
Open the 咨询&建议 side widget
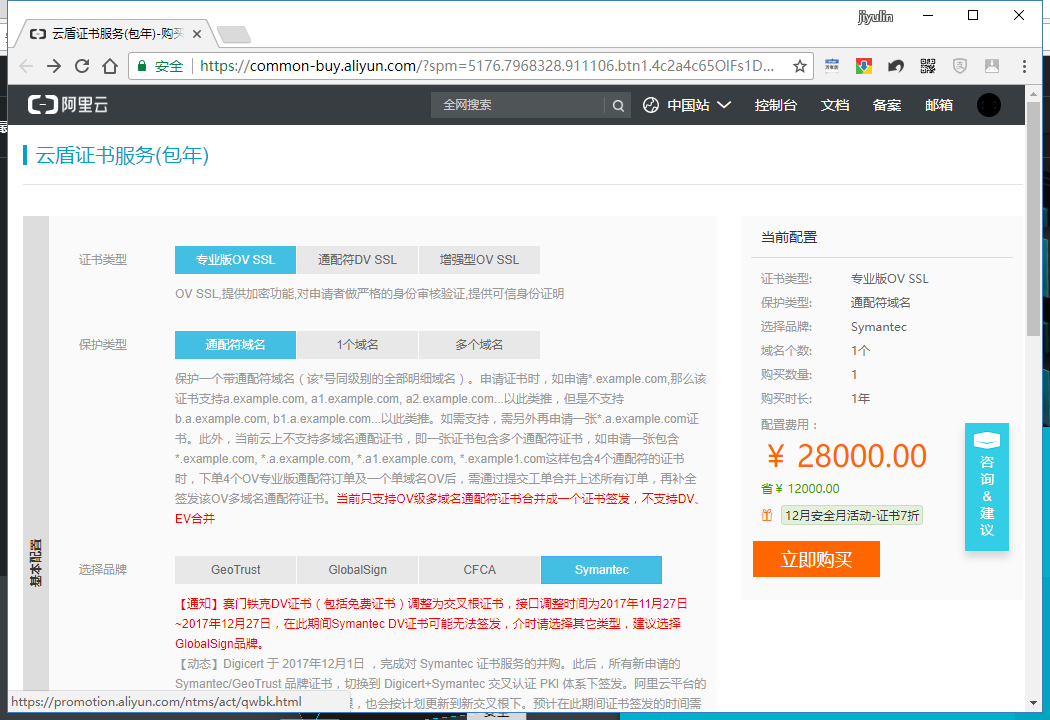pyautogui.click(x=986, y=487)
